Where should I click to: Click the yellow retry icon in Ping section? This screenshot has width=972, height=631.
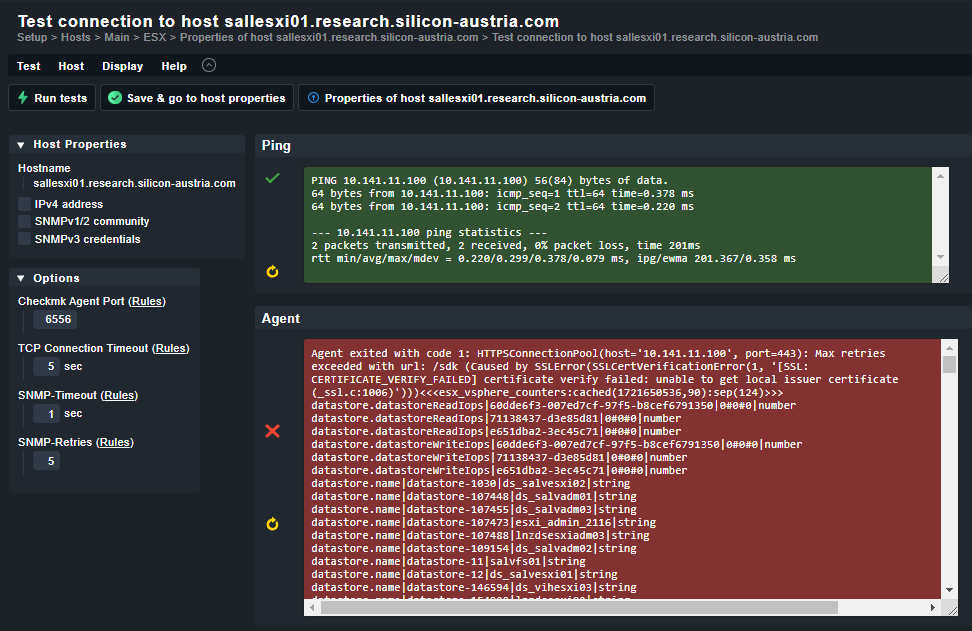click(x=271, y=271)
